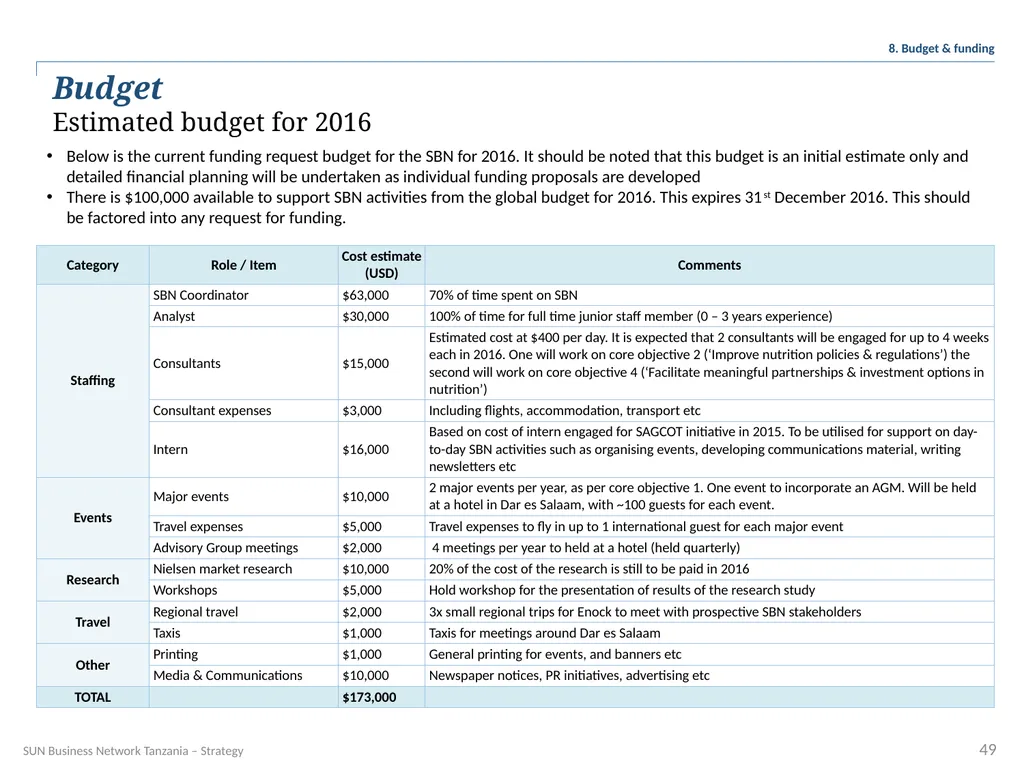Click 'Including flights, accommodation, transport etc' comment
Image resolution: width=1024 pixels, height=768 pixels.
point(709,411)
